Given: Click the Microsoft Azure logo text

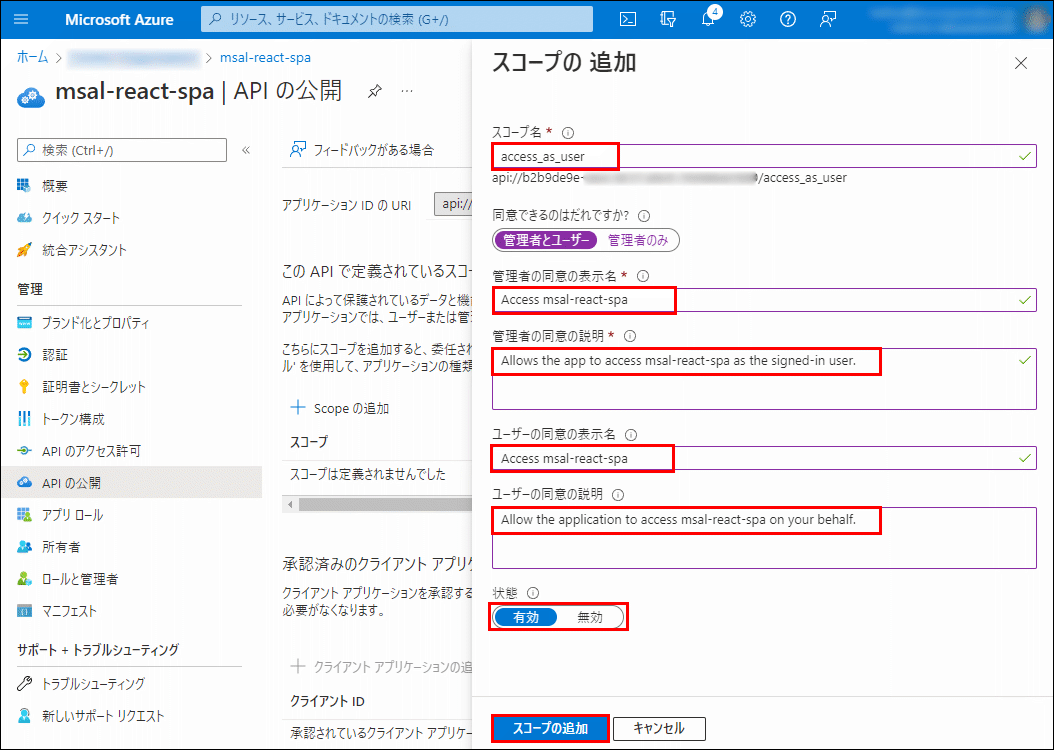Looking at the screenshot, I should pyautogui.click(x=119, y=19).
